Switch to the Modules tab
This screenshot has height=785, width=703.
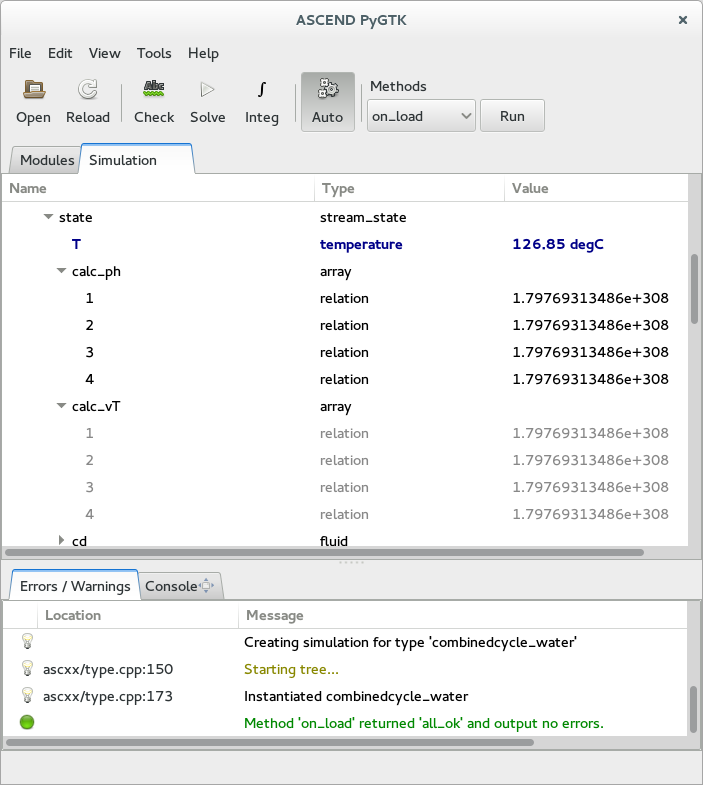pos(47,160)
